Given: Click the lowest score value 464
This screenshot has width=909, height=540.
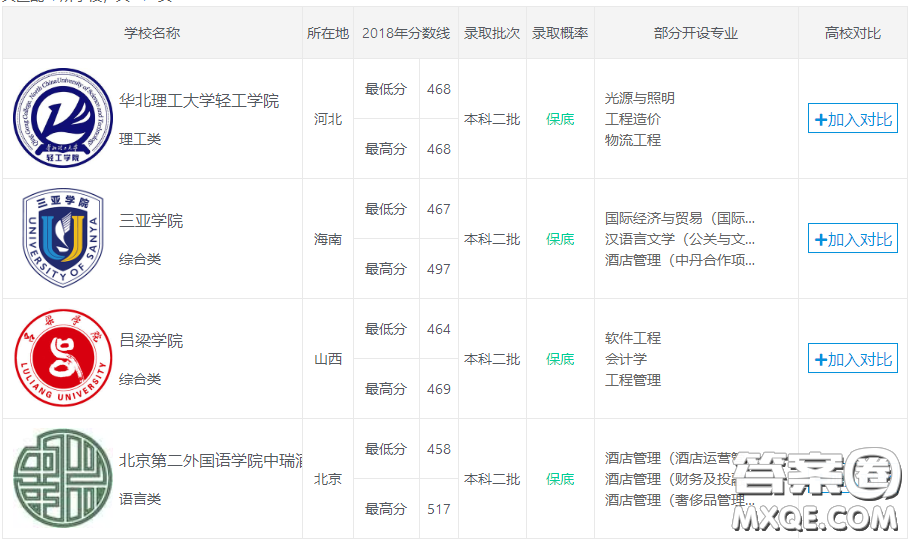Looking at the screenshot, I should click(x=439, y=329).
